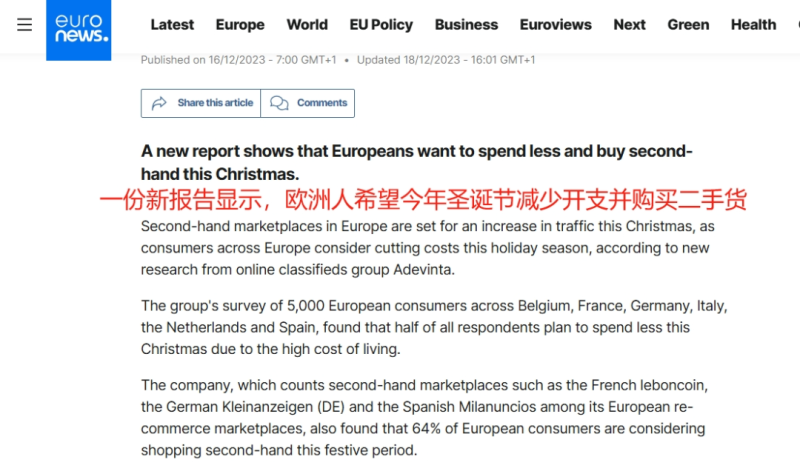This screenshot has width=800, height=471.
Task: Navigate to the Business section
Action: 466,25
